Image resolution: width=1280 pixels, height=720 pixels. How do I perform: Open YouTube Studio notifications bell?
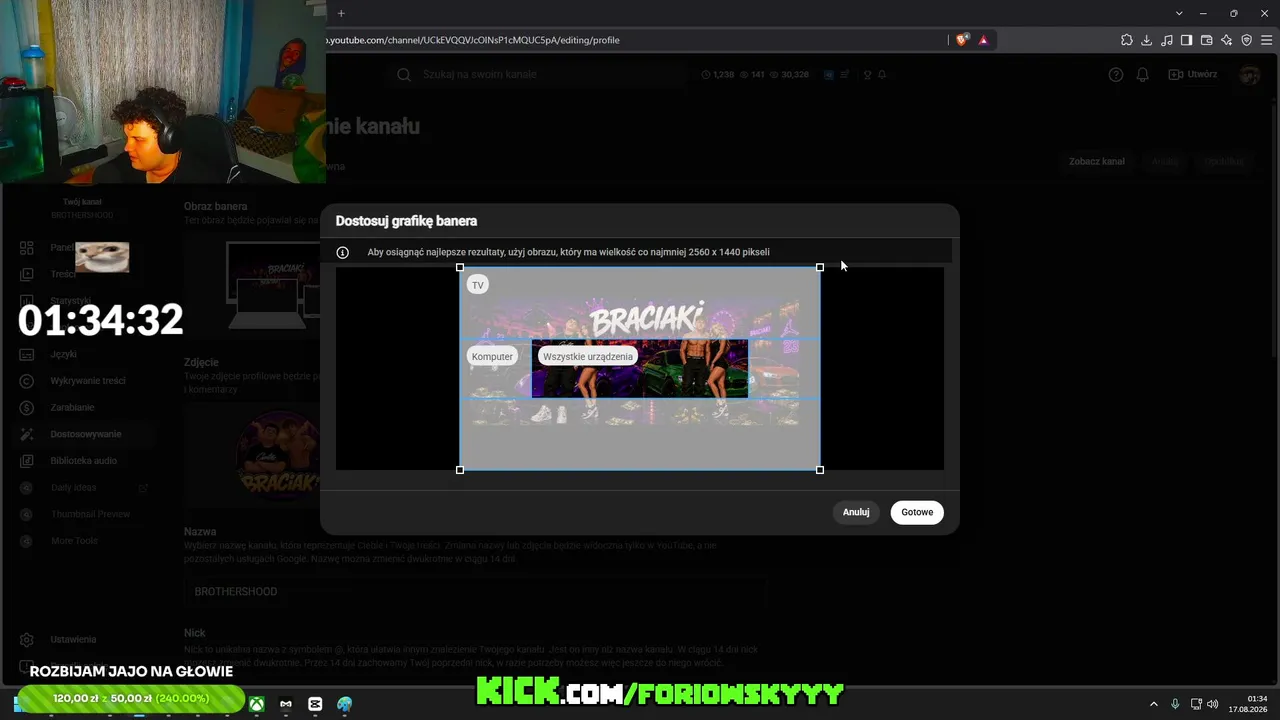click(1142, 74)
